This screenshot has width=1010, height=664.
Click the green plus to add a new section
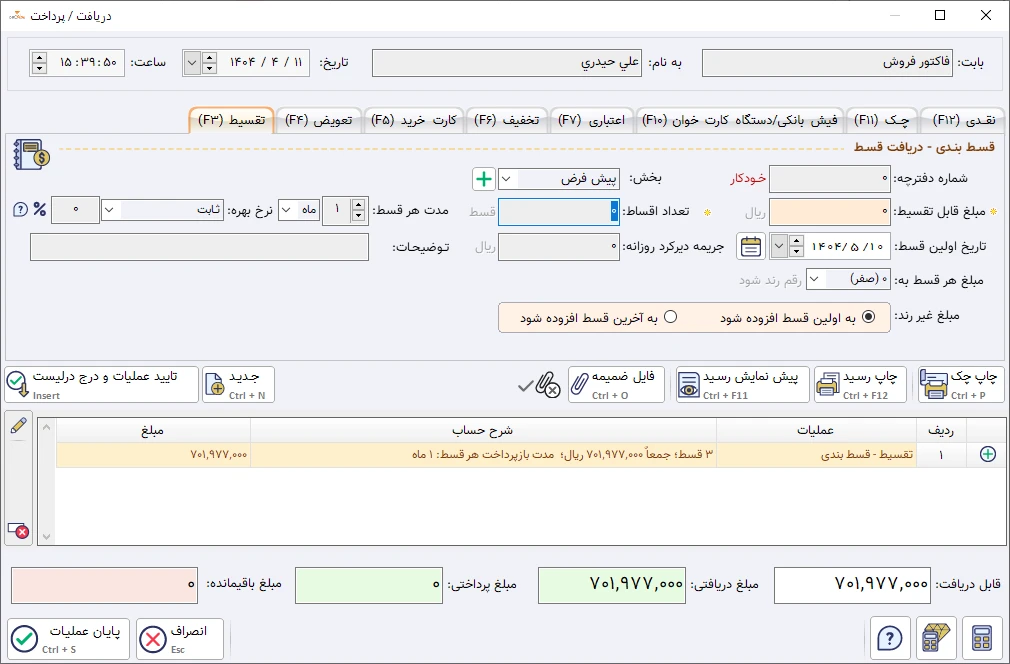485,179
